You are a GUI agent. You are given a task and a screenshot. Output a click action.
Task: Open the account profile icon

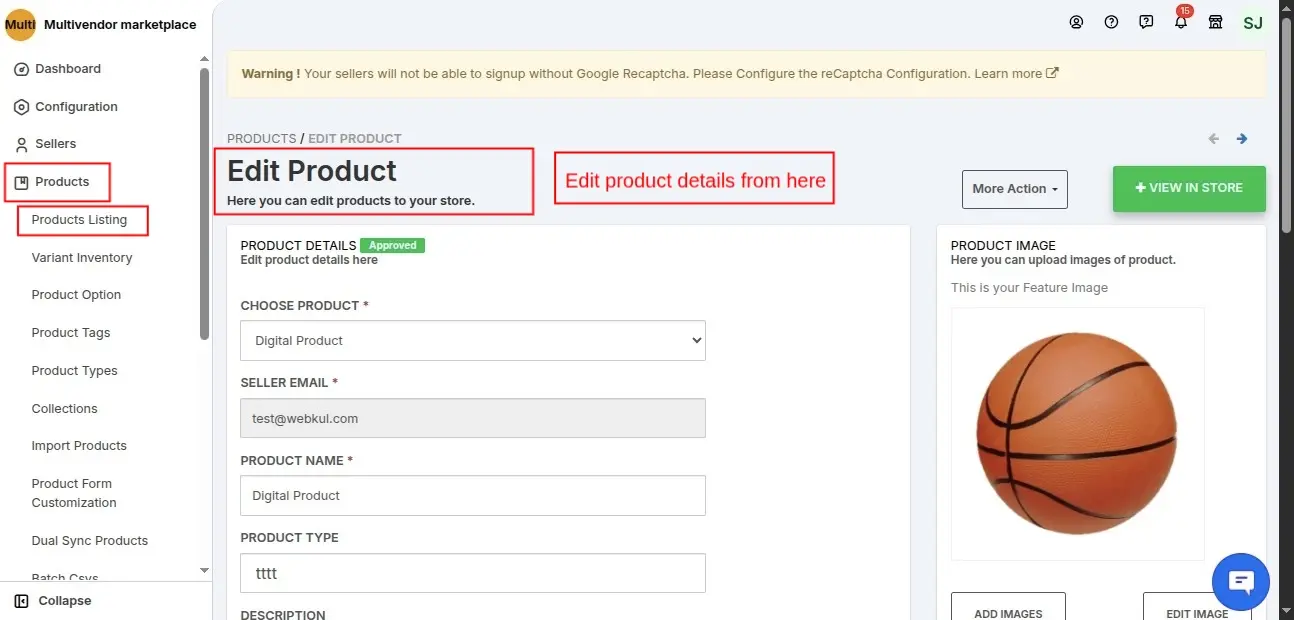click(x=1076, y=22)
